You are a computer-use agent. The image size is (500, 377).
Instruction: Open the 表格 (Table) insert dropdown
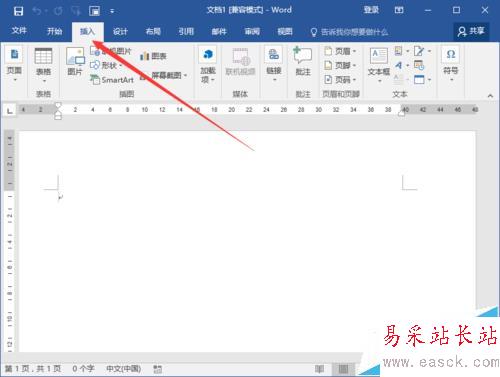[x=43, y=65]
